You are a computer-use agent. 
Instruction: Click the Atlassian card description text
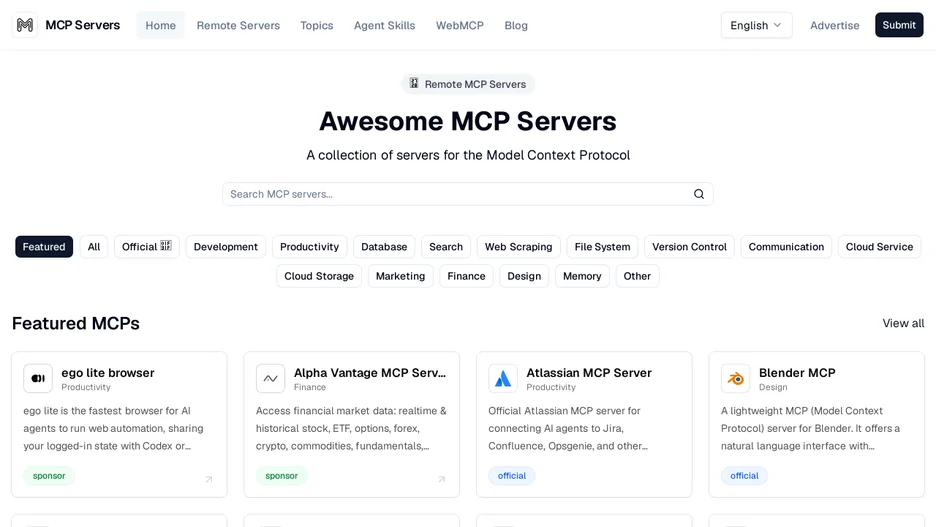click(x=568, y=429)
